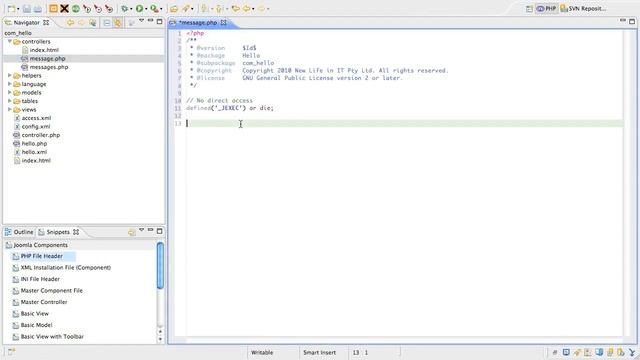Screen dimensions: 640x360
Task: Select XML Installation File (Component) snippet
Action: 66,267
